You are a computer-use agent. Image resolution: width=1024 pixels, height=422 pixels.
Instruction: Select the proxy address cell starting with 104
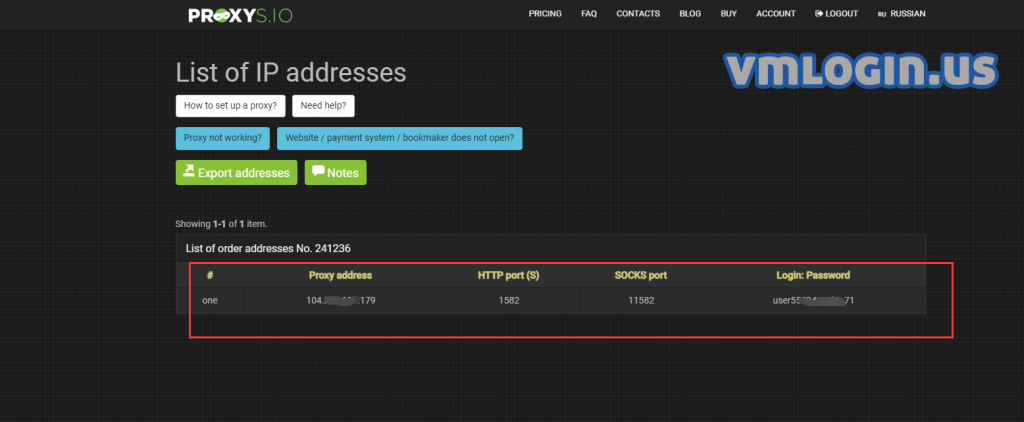(341, 300)
